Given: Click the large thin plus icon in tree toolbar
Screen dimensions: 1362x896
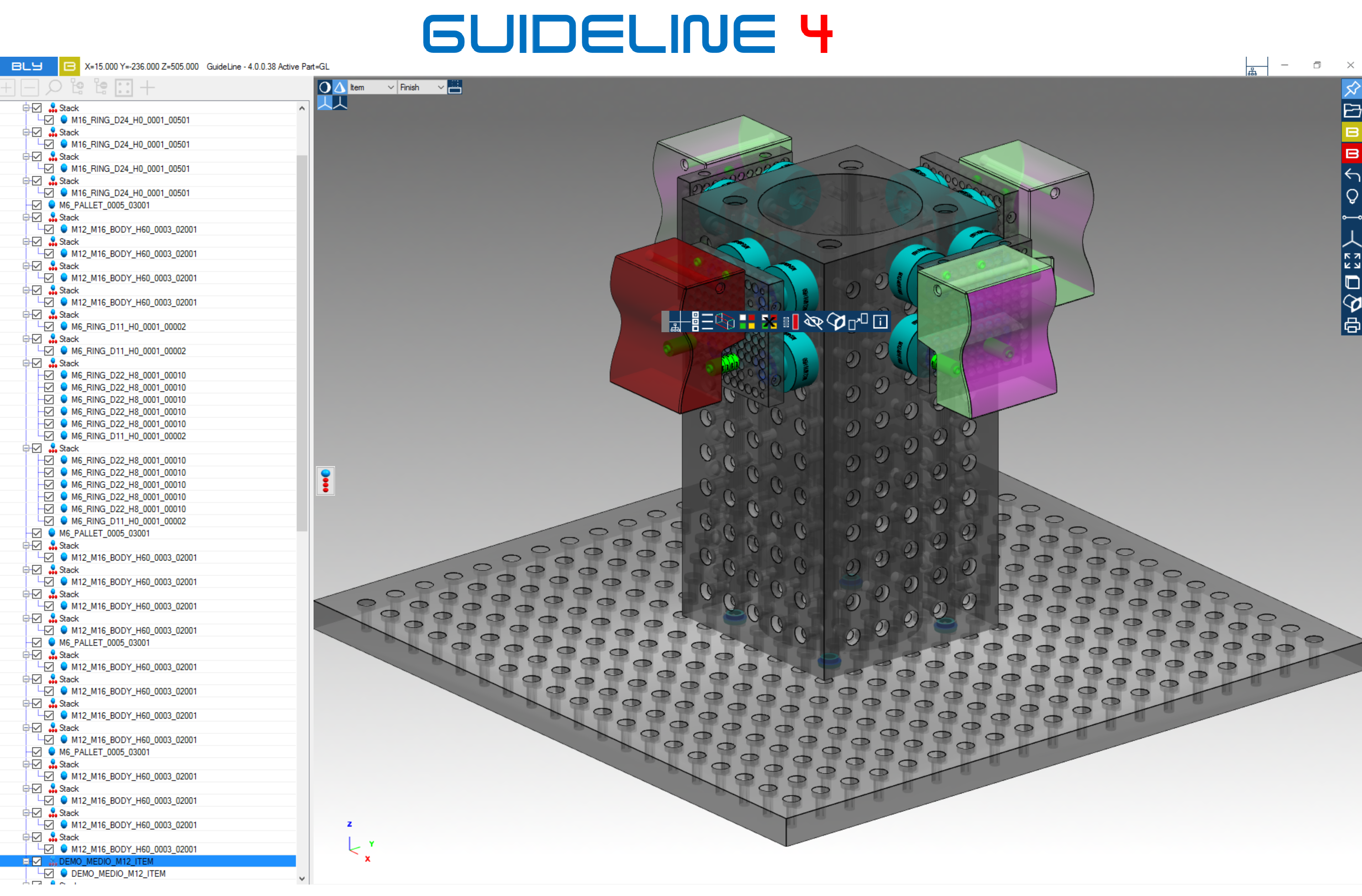Looking at the screenshot, I should point(148,88).
